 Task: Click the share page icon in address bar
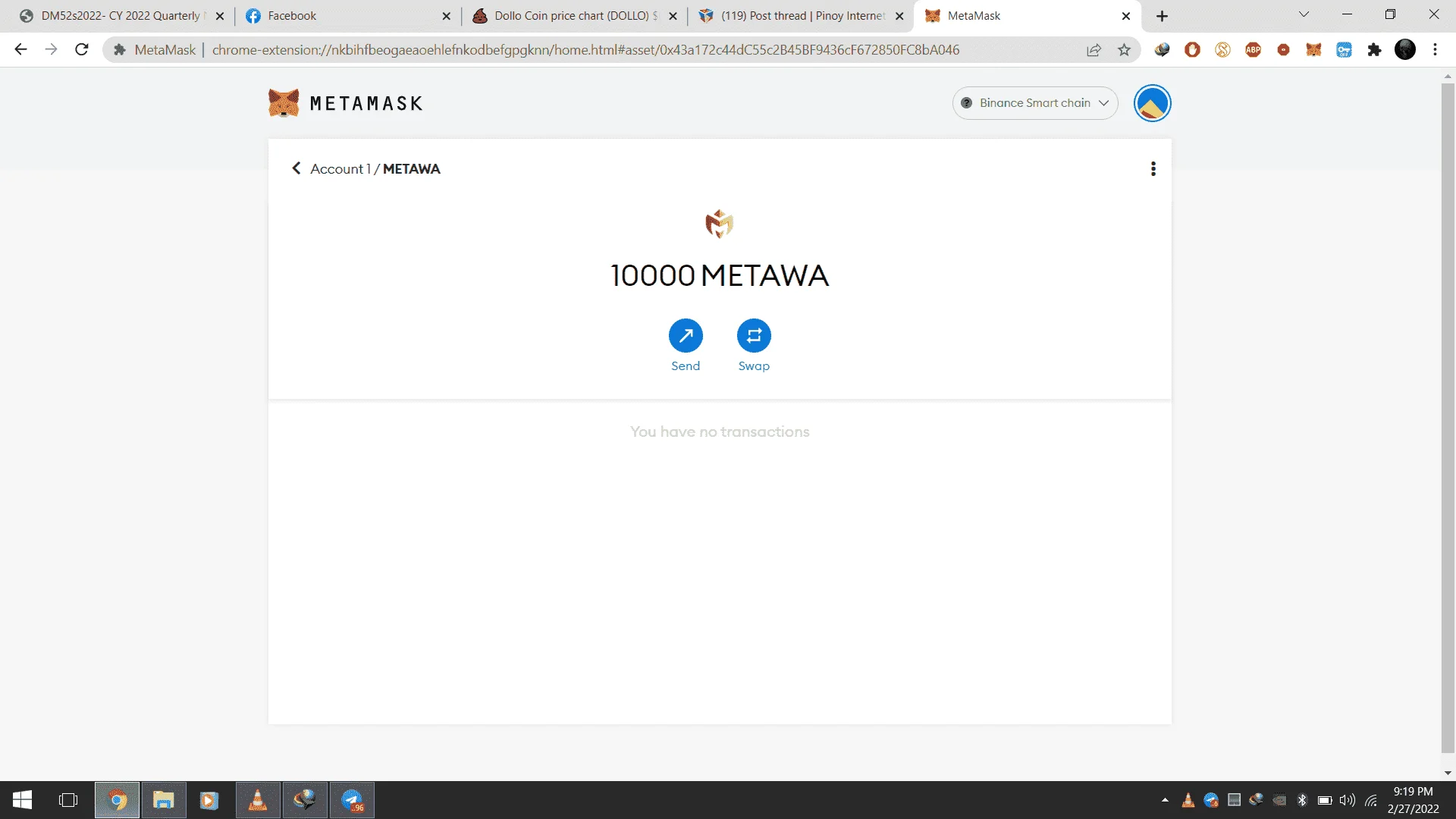coord(1094,50)
